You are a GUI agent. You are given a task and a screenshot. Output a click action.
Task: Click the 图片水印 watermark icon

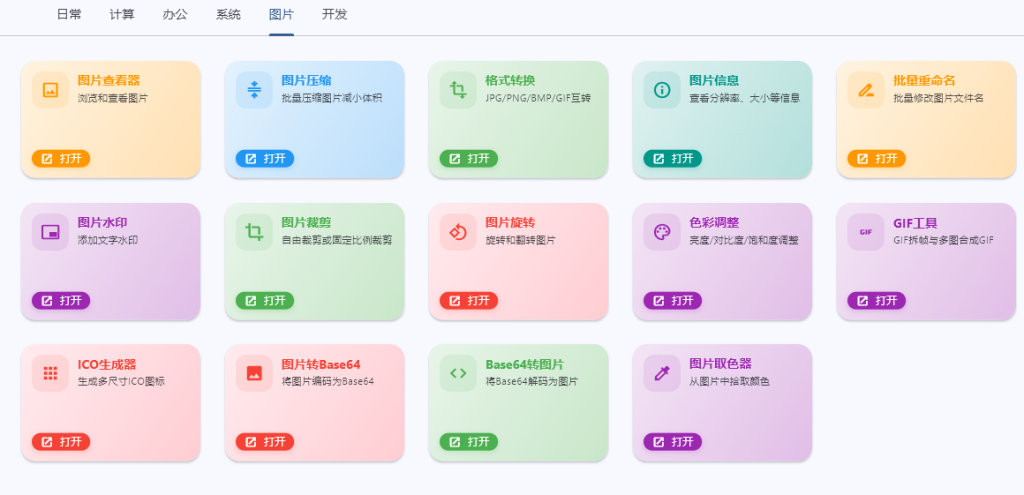[50, 232]
